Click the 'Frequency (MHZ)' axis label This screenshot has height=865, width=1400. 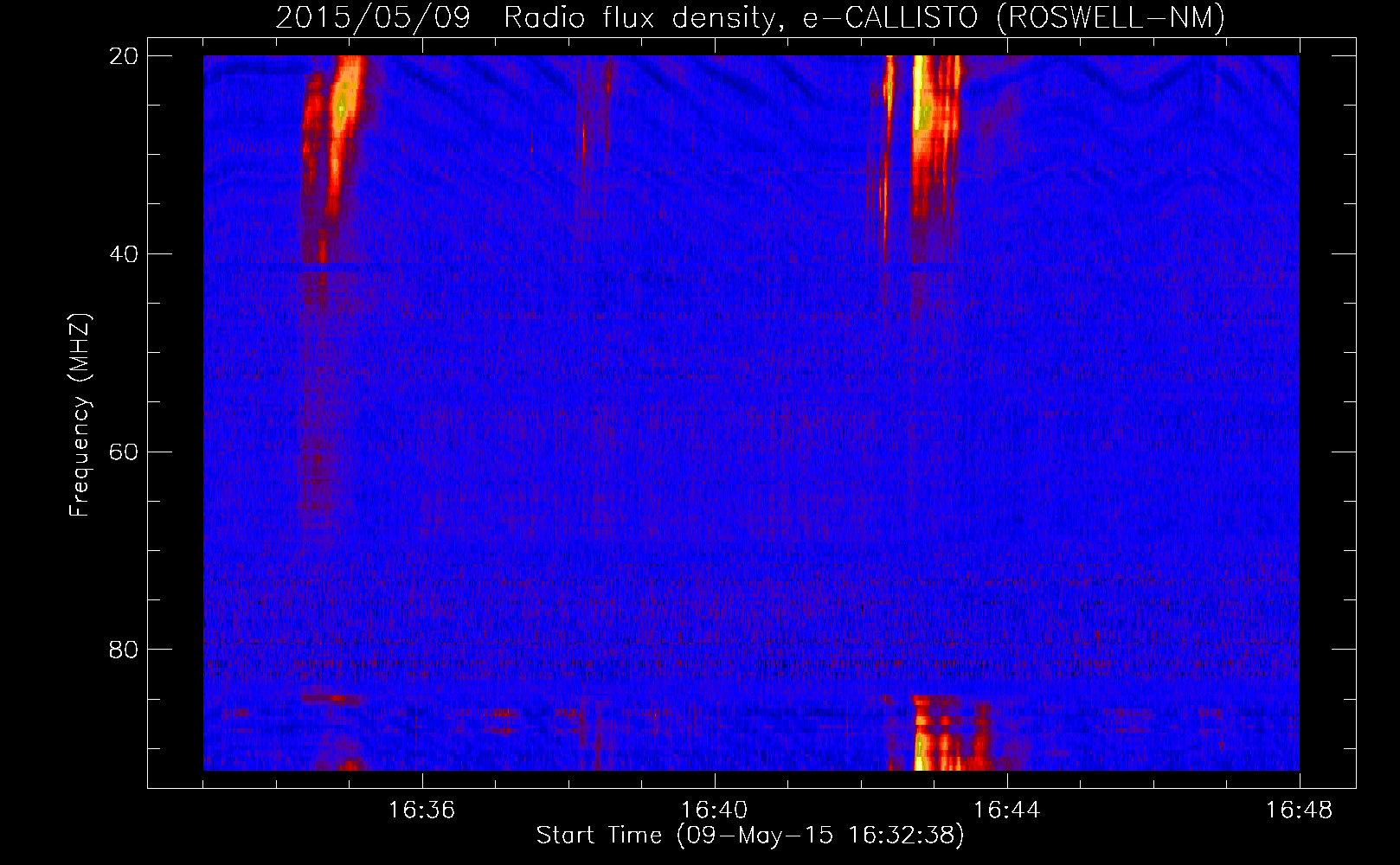click(x=80, y=416)
